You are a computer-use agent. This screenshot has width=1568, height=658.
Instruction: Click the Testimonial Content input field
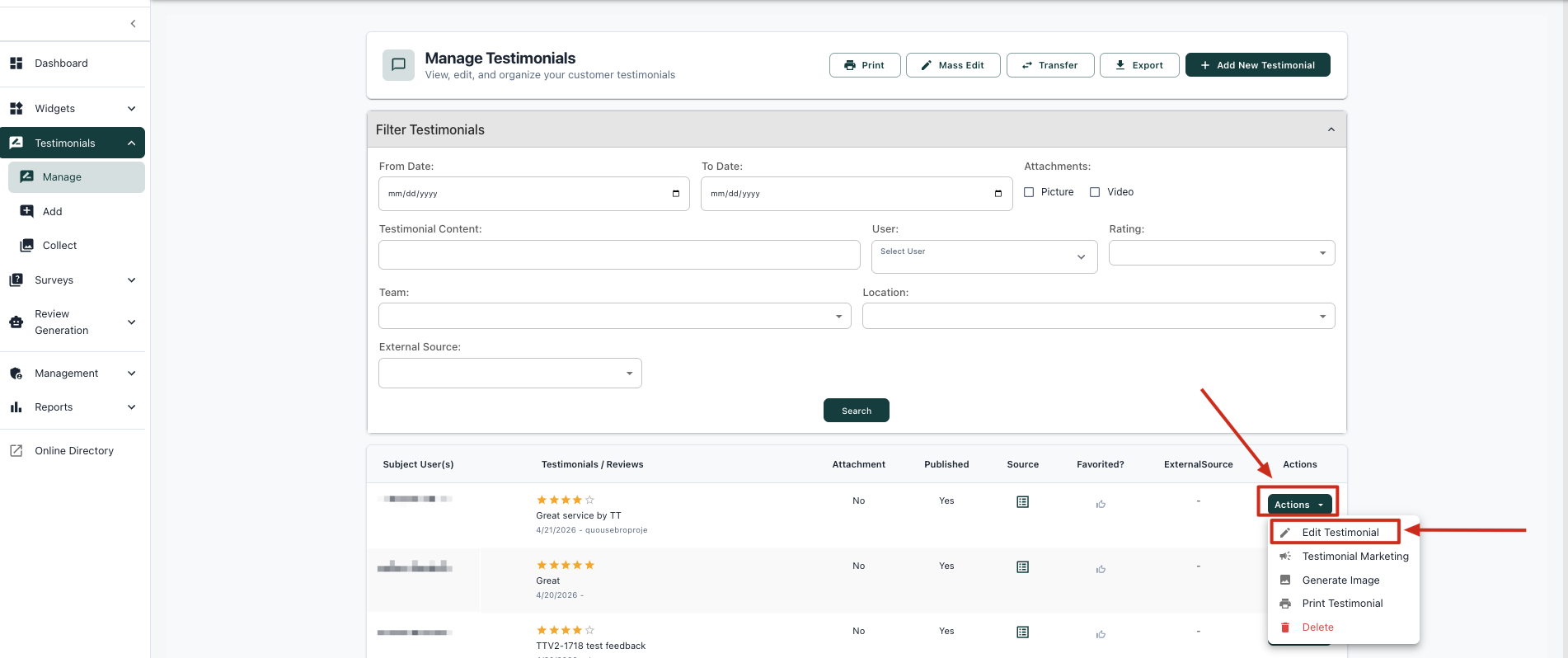click(619, 255)
